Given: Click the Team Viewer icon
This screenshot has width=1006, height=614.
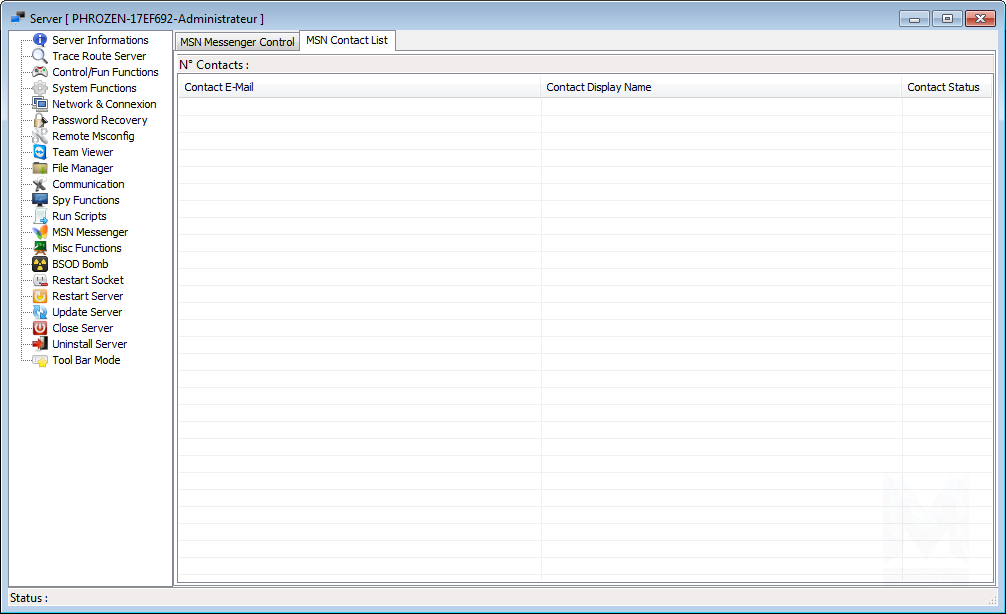Looking at the screenshot, I should pos(40,152).
